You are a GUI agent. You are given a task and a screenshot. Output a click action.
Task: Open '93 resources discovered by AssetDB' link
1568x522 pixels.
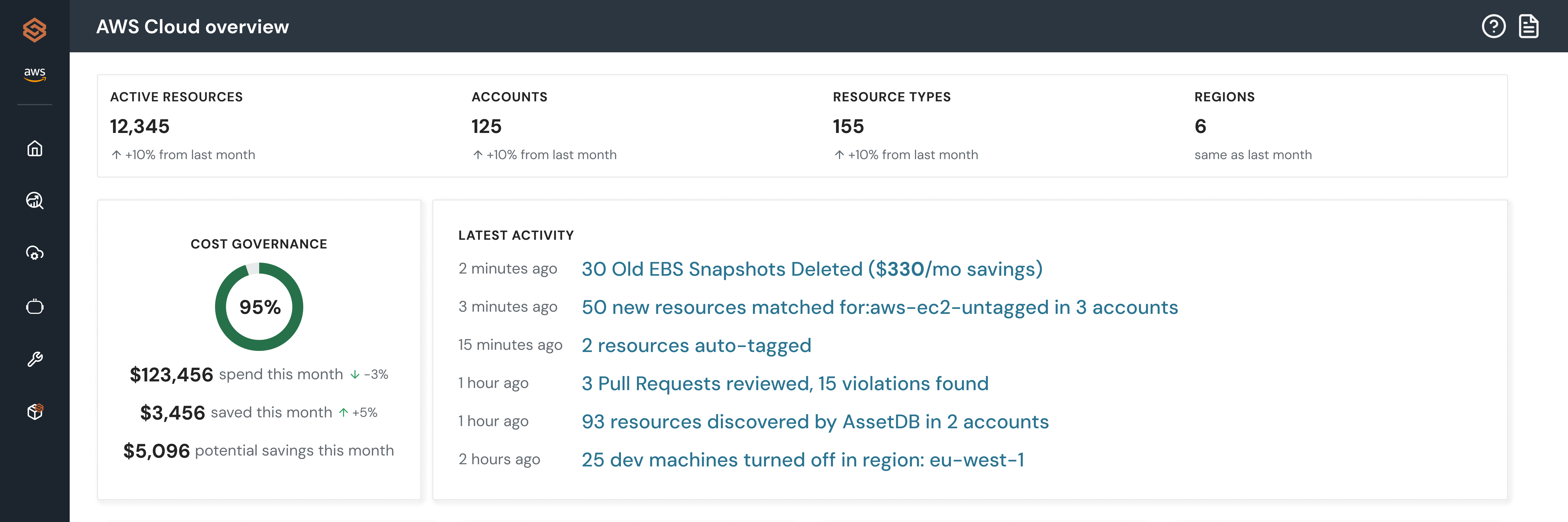click(x=814, y=421)
